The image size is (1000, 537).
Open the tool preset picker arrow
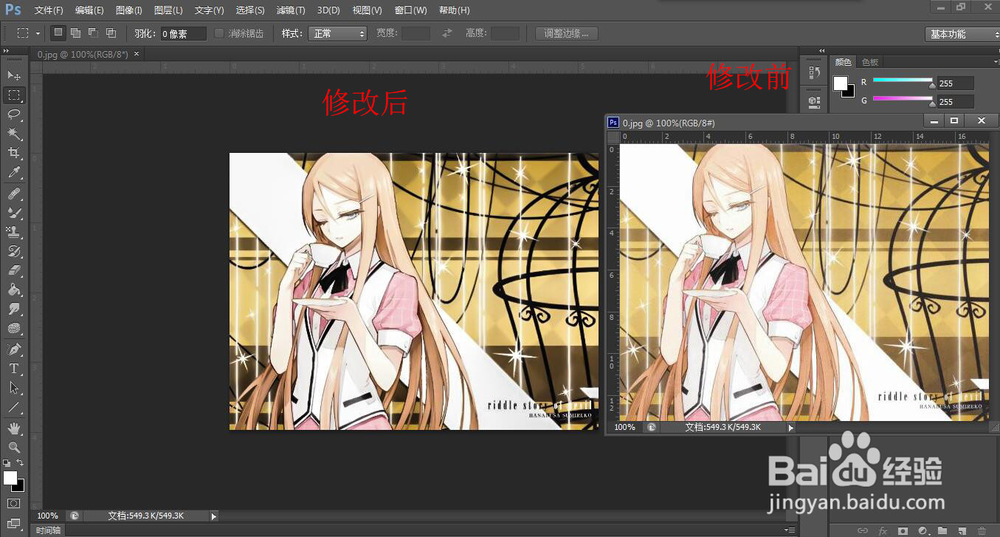pos(38,33)
